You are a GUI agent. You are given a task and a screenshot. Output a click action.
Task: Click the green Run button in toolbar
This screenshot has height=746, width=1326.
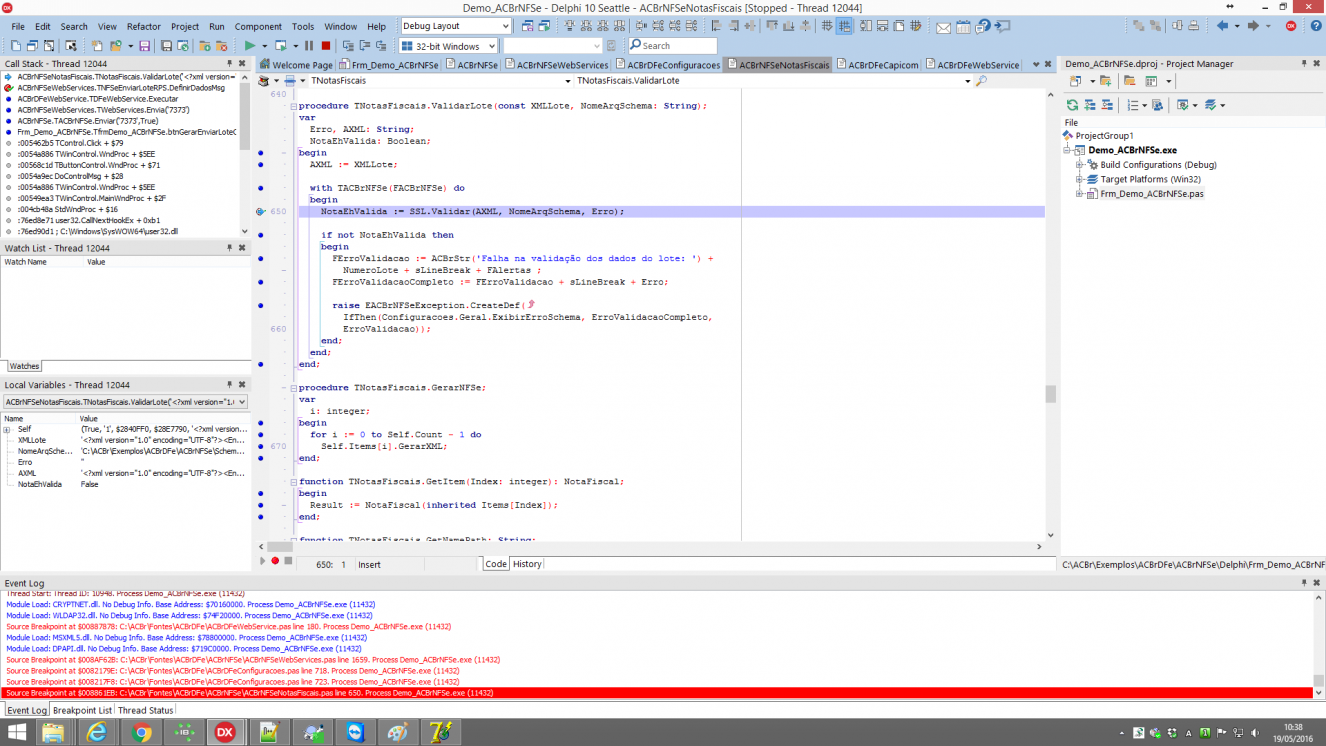tap(249, 46)
